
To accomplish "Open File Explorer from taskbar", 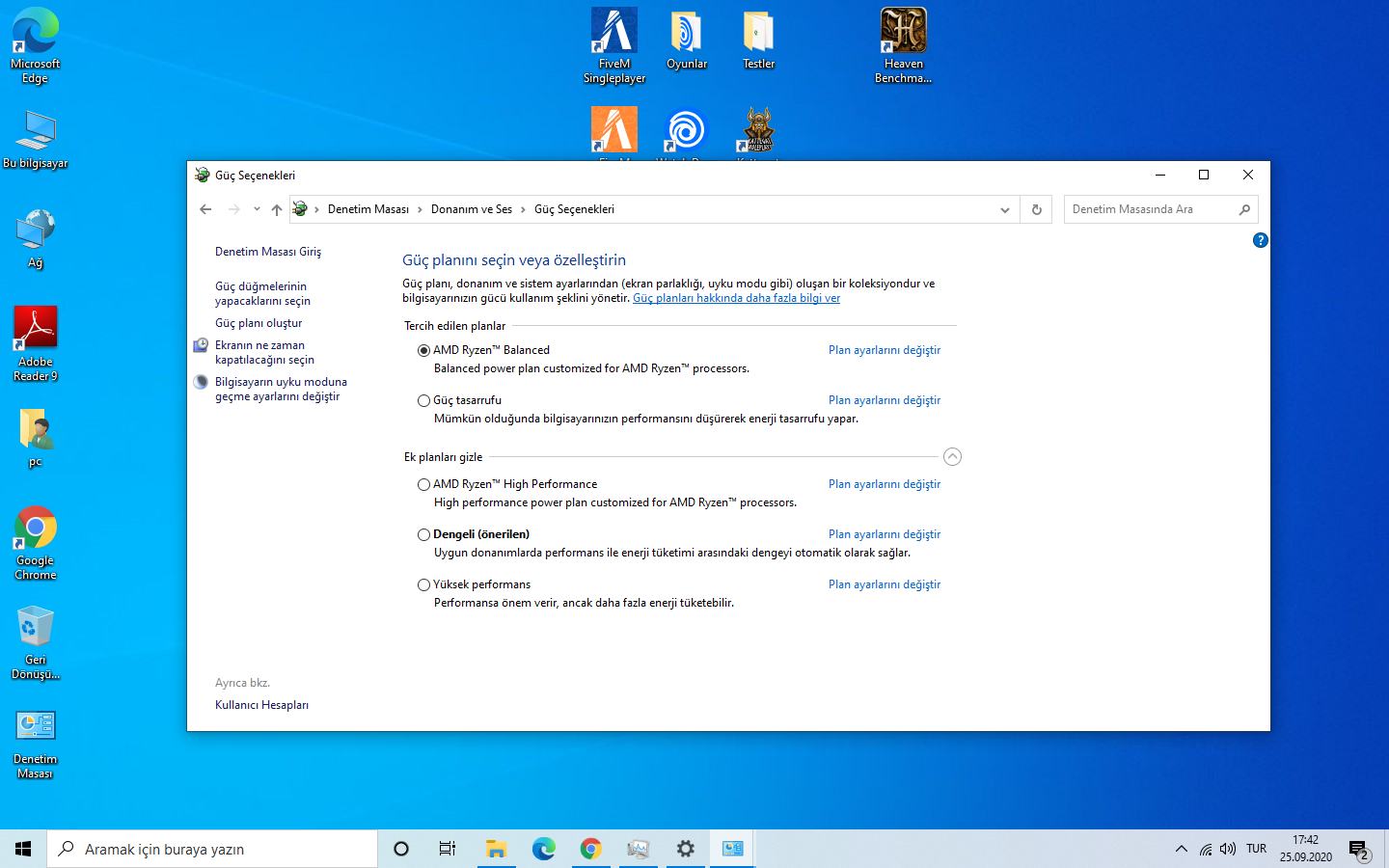I will tap(496, 849).
